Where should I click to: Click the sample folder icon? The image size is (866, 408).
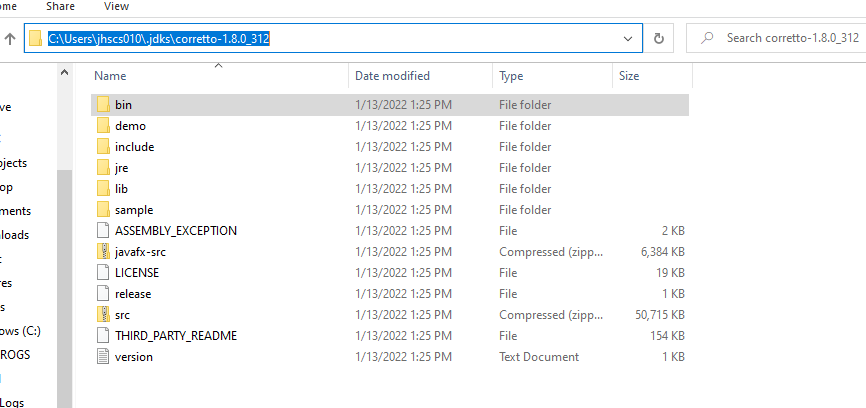point(103,209)
